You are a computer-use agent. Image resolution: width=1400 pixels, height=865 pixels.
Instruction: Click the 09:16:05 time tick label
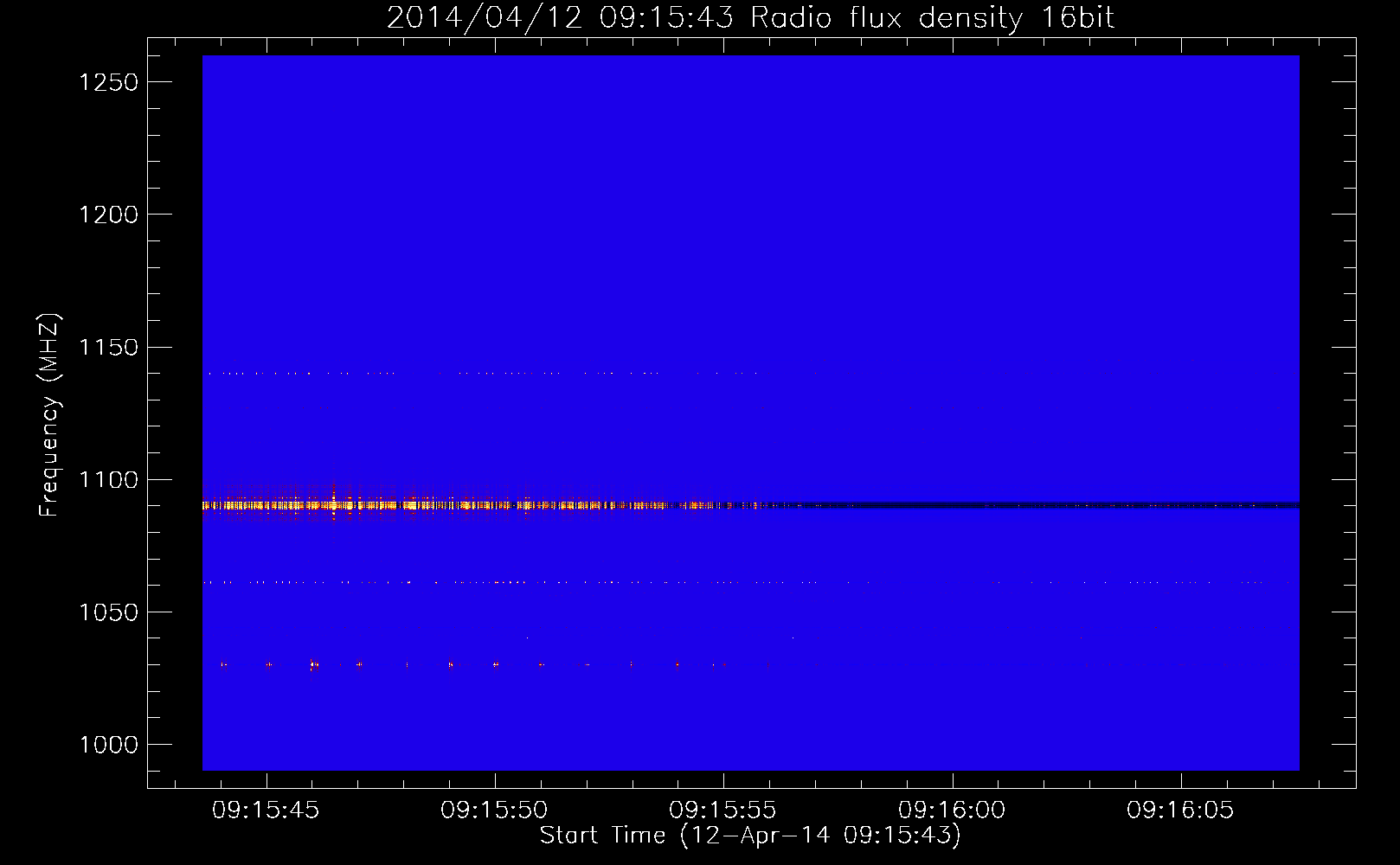tap(1180, 811)
